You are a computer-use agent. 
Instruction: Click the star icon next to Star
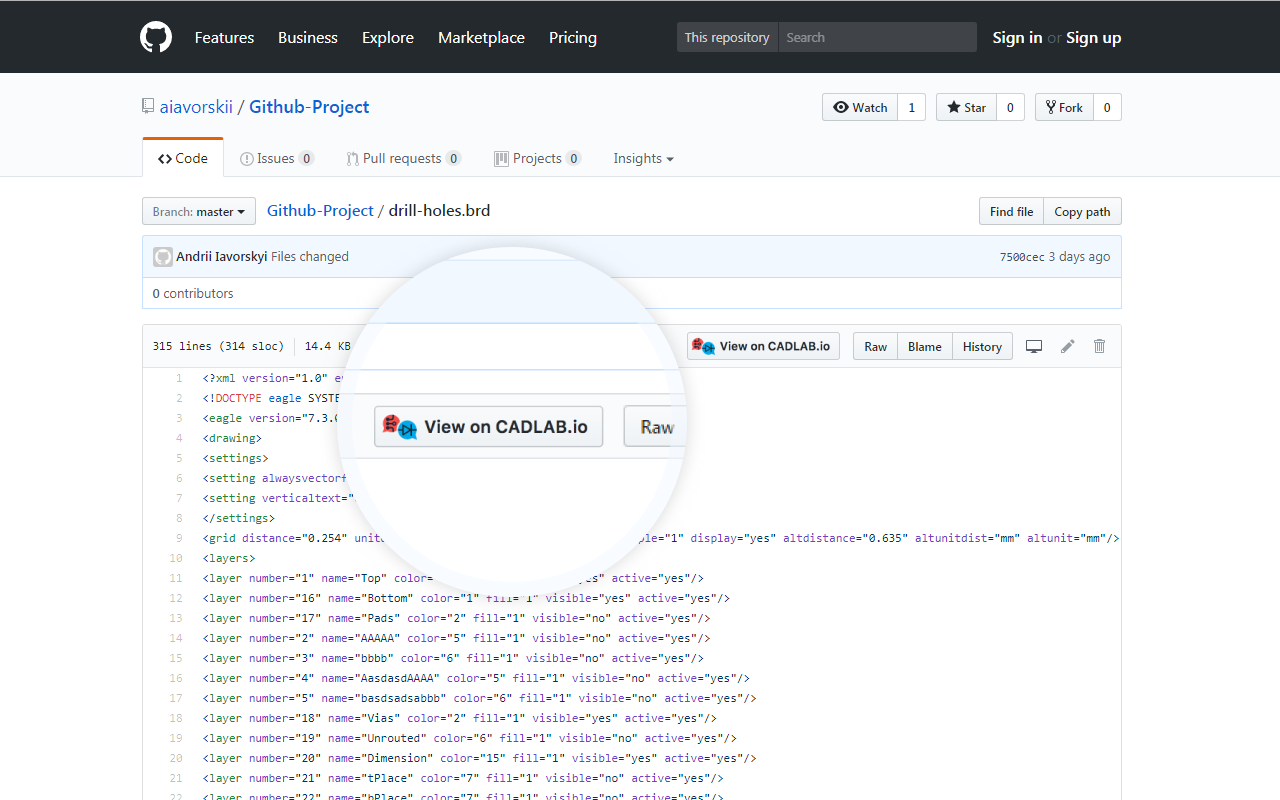[x=953, y=107]
